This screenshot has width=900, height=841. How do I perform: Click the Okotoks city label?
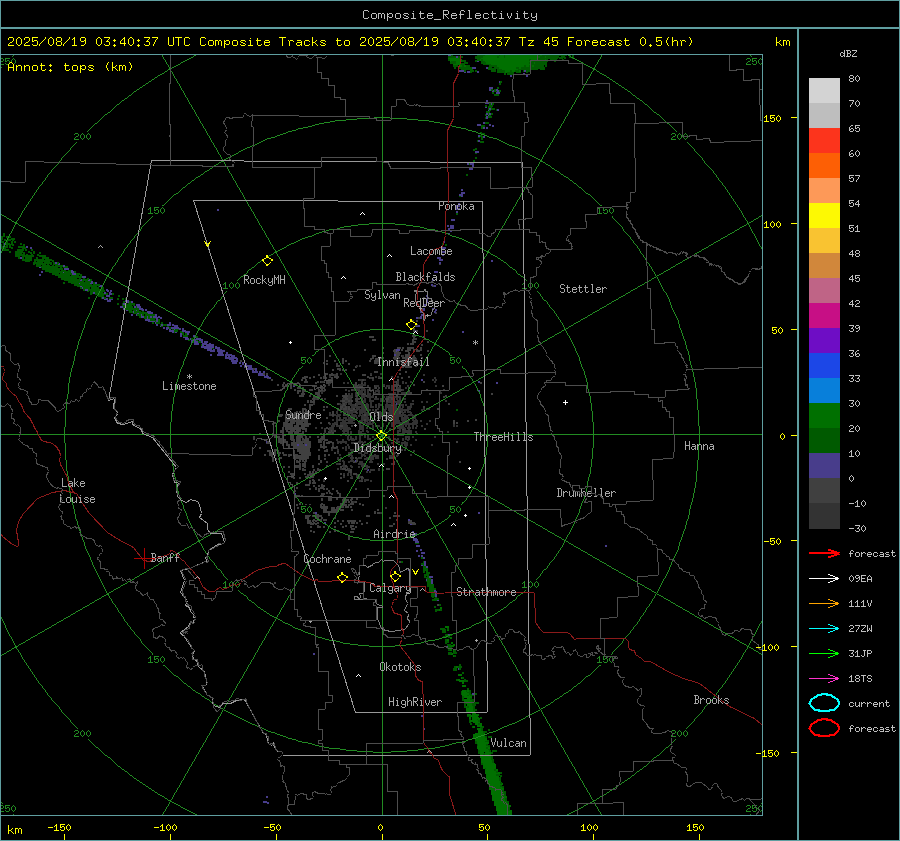coord(400,666)
